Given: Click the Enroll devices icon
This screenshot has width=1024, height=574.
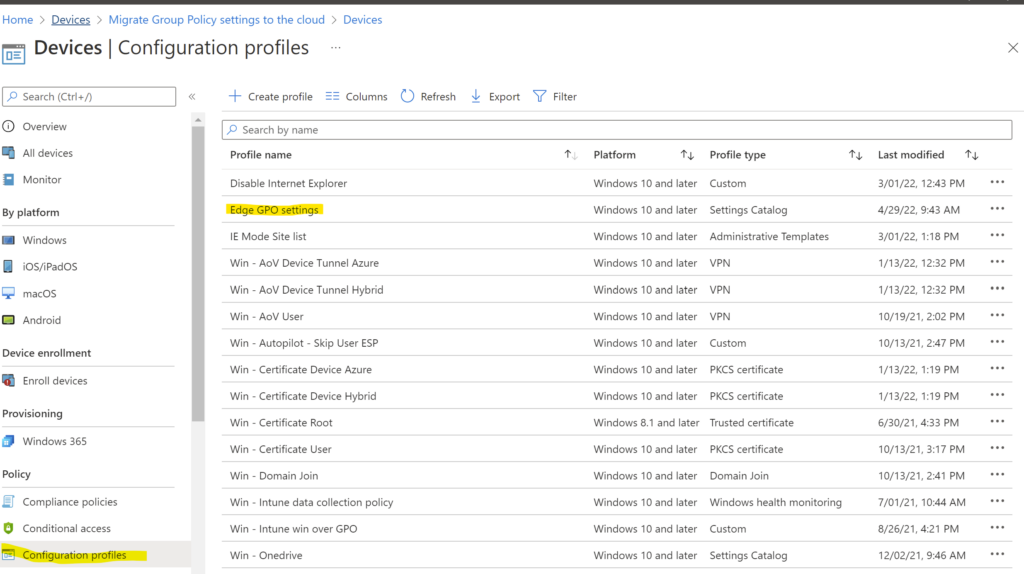Looking at the screenshot, I should point(8,380).
